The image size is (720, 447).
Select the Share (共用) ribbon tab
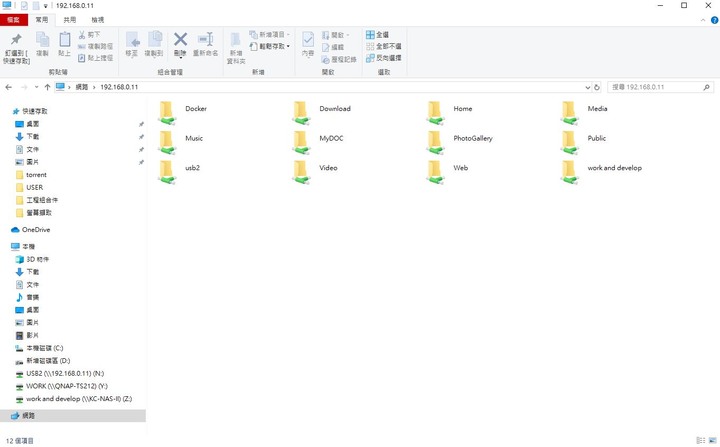70,20
